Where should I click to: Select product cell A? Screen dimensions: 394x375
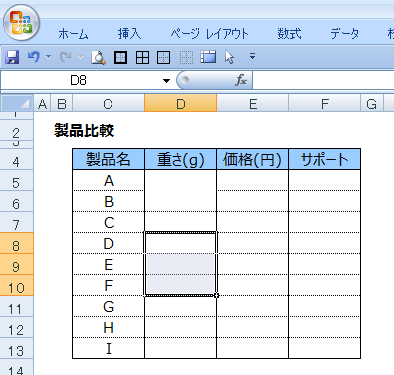[108, 180]
